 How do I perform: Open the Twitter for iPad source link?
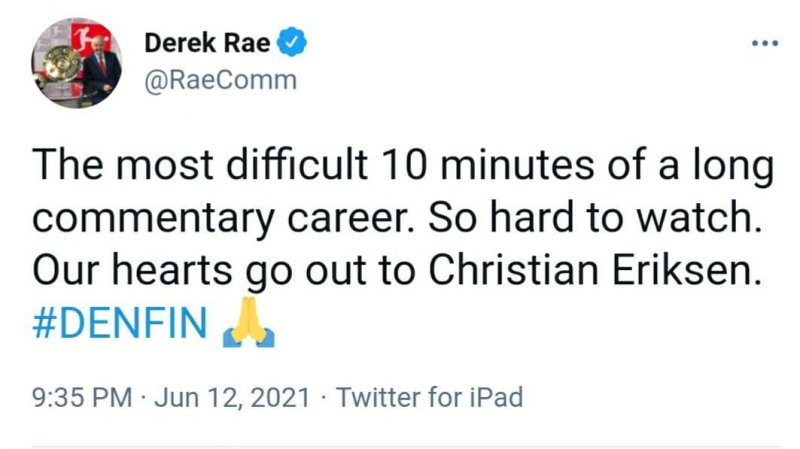pyautogui.click(x=430, y=397)
